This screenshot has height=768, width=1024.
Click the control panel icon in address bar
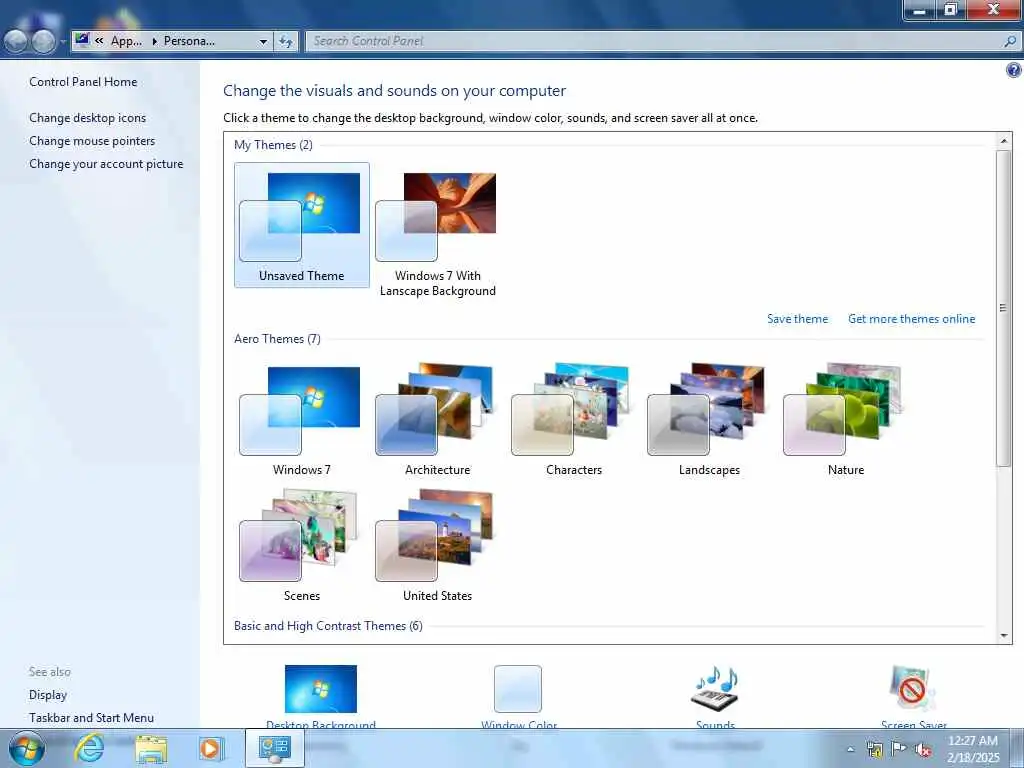82,40
